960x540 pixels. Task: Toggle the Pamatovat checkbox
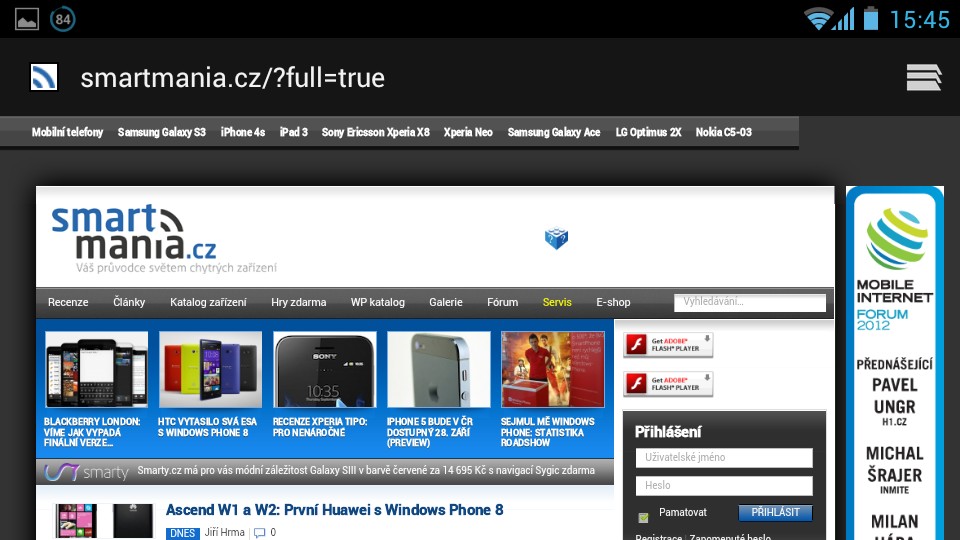click(x=643, y=517)
